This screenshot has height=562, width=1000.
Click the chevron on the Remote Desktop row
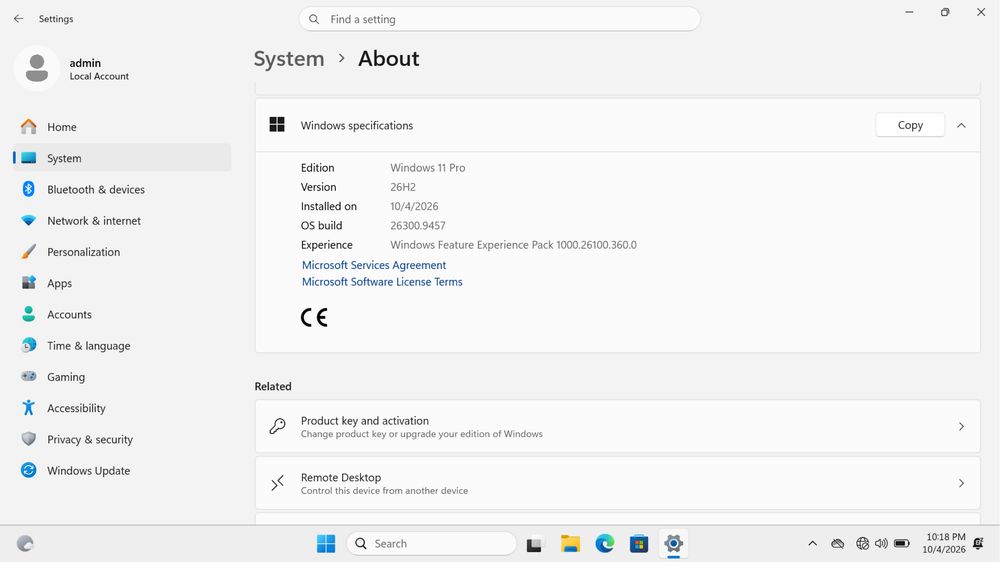pyautogui.click(x=961, y=483)
